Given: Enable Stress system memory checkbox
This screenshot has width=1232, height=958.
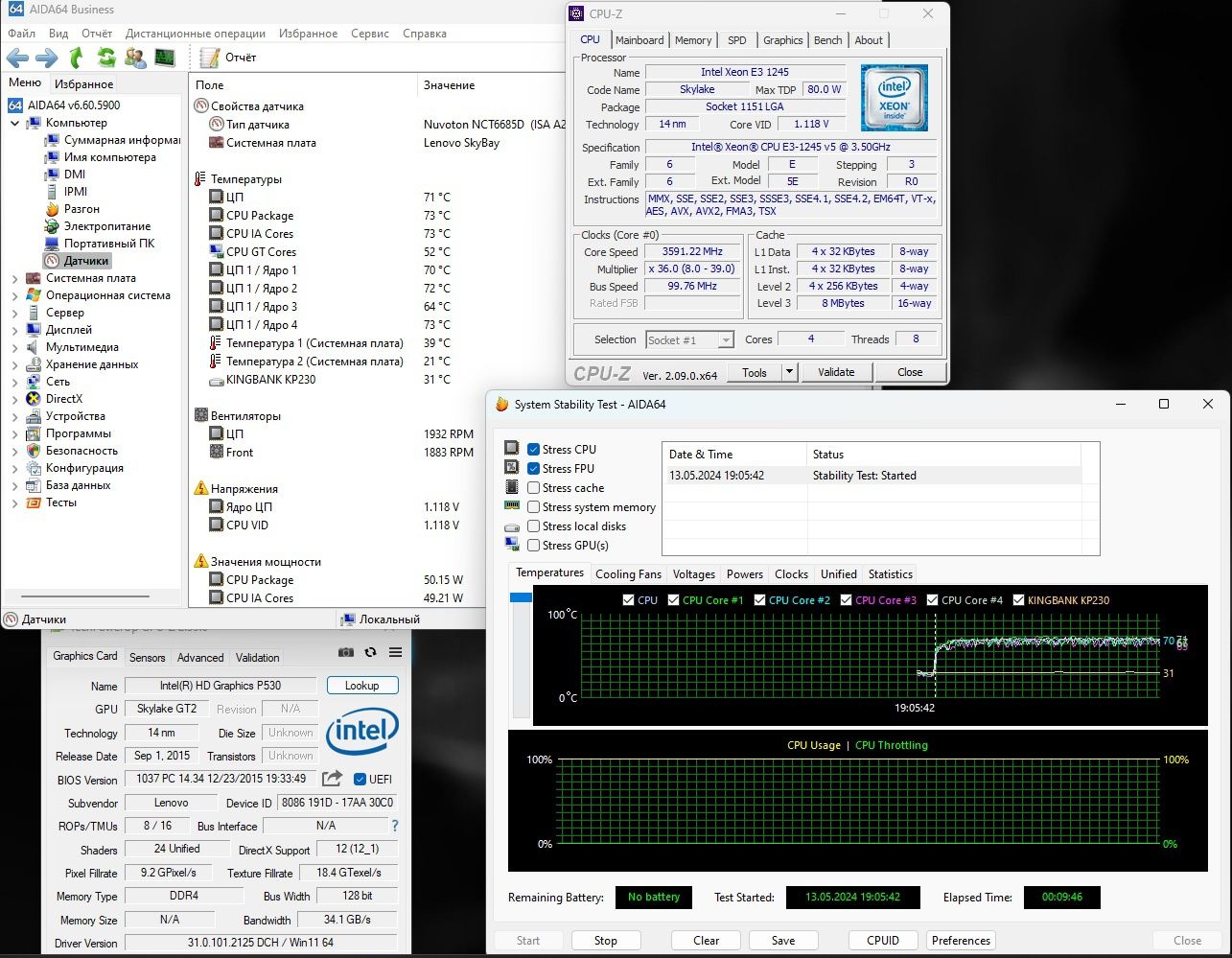Looking at the screenshot, I should 534,506.
